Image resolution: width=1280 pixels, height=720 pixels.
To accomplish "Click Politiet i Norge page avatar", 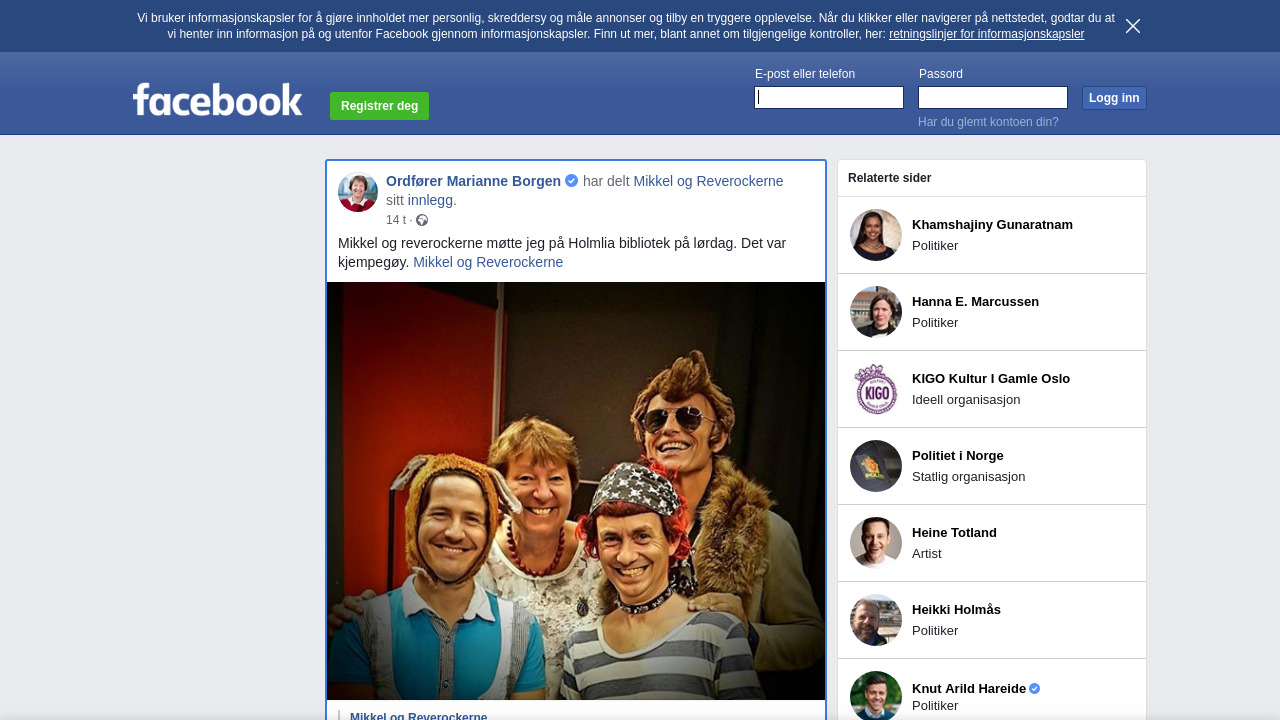I will pyautogui.click(x=876, y=466).
